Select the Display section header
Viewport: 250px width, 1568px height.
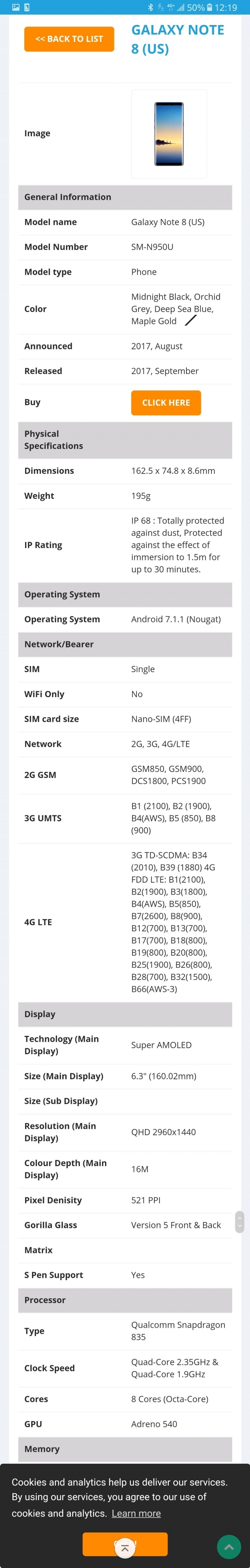click(125, 1014)
